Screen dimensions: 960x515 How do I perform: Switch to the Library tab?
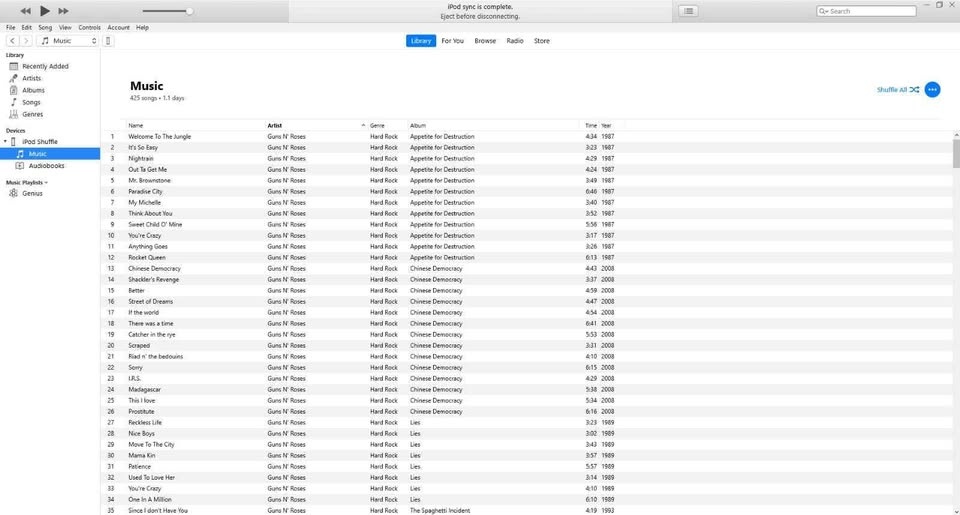click(421, 40)
